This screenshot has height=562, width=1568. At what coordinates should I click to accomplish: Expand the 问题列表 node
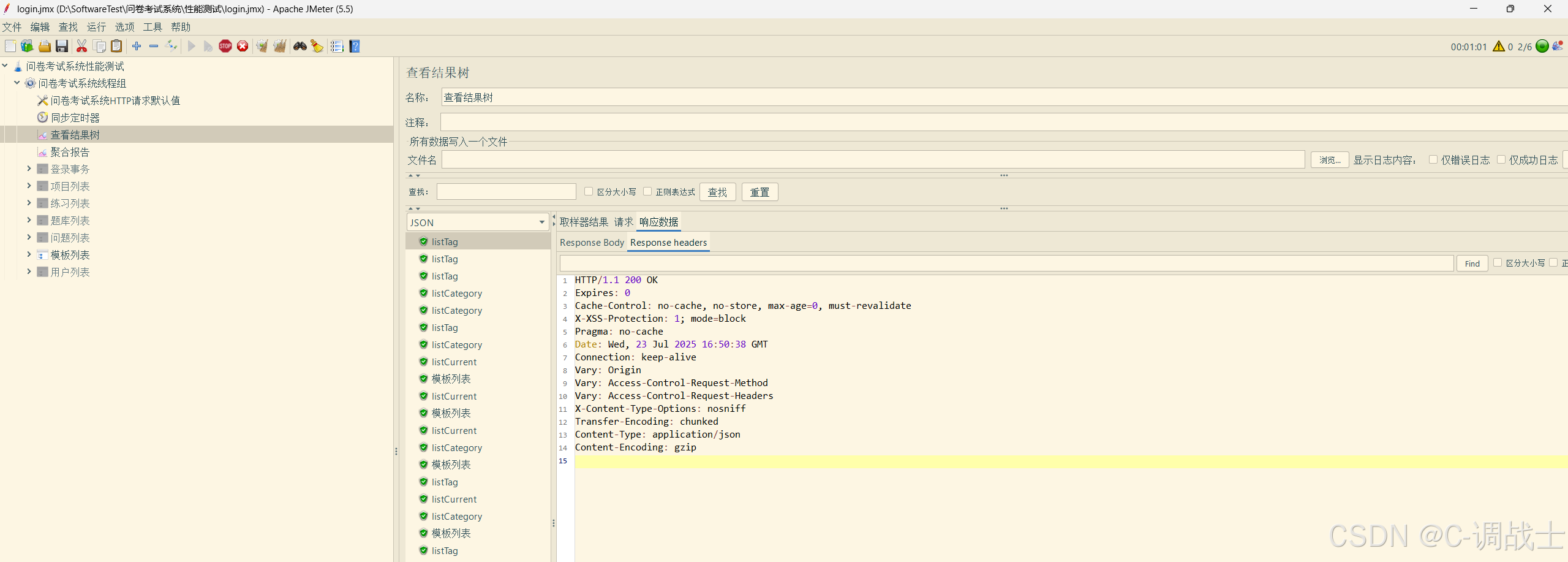[29, 237]
